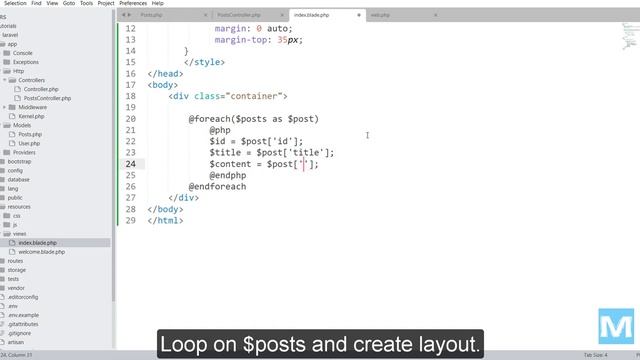
Task: Select the config folder
Action: tap(15, 171)
